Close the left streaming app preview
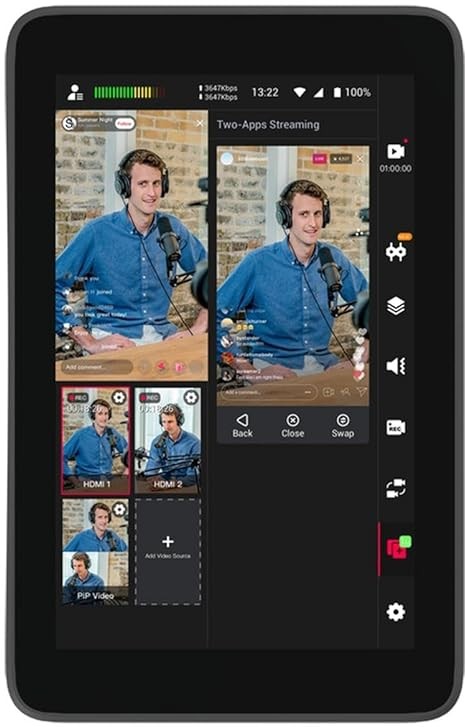Screen dimensions: 466x727 point(200,123)
